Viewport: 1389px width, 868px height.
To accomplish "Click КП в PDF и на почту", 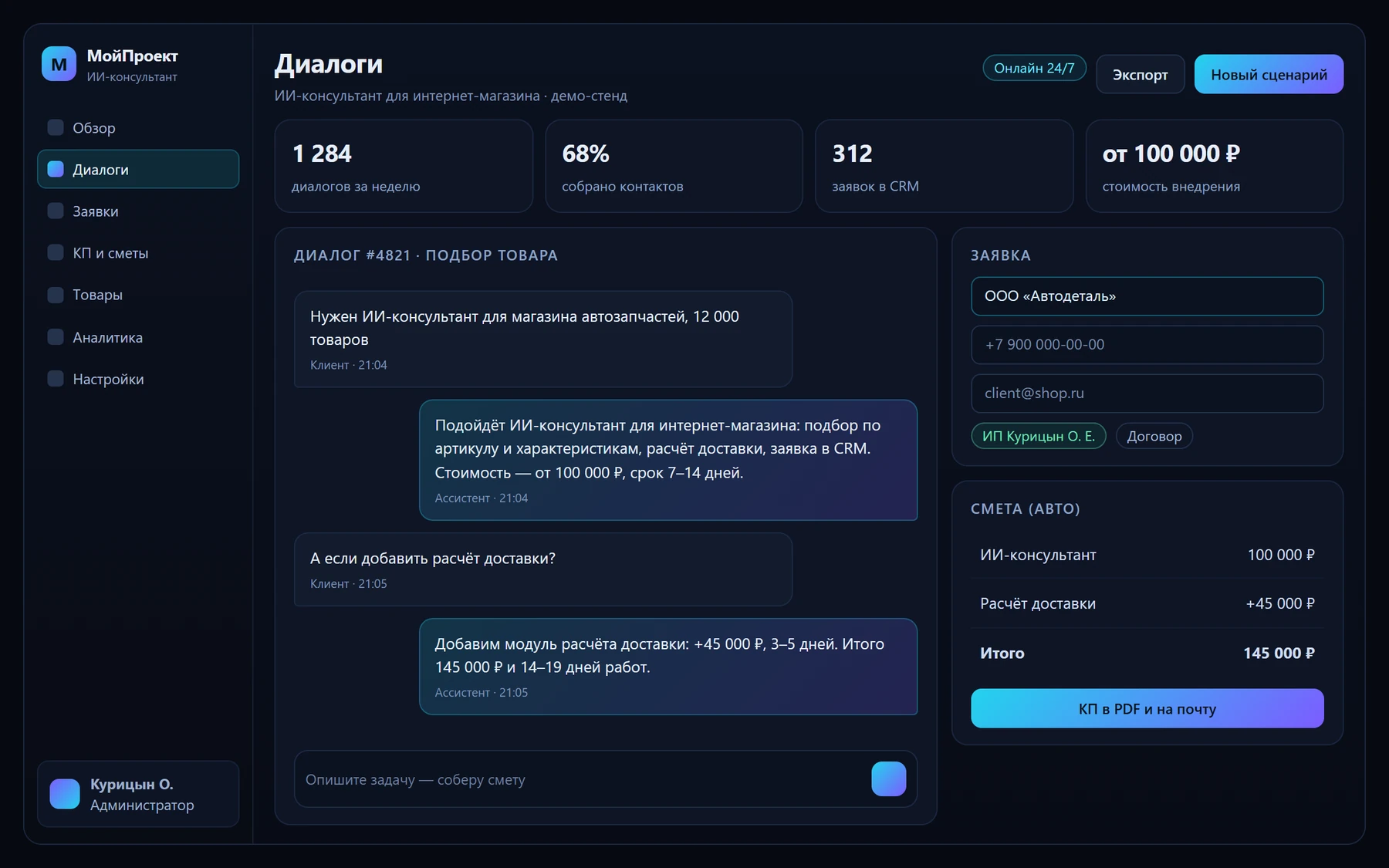I will (x=1147, y=708).
